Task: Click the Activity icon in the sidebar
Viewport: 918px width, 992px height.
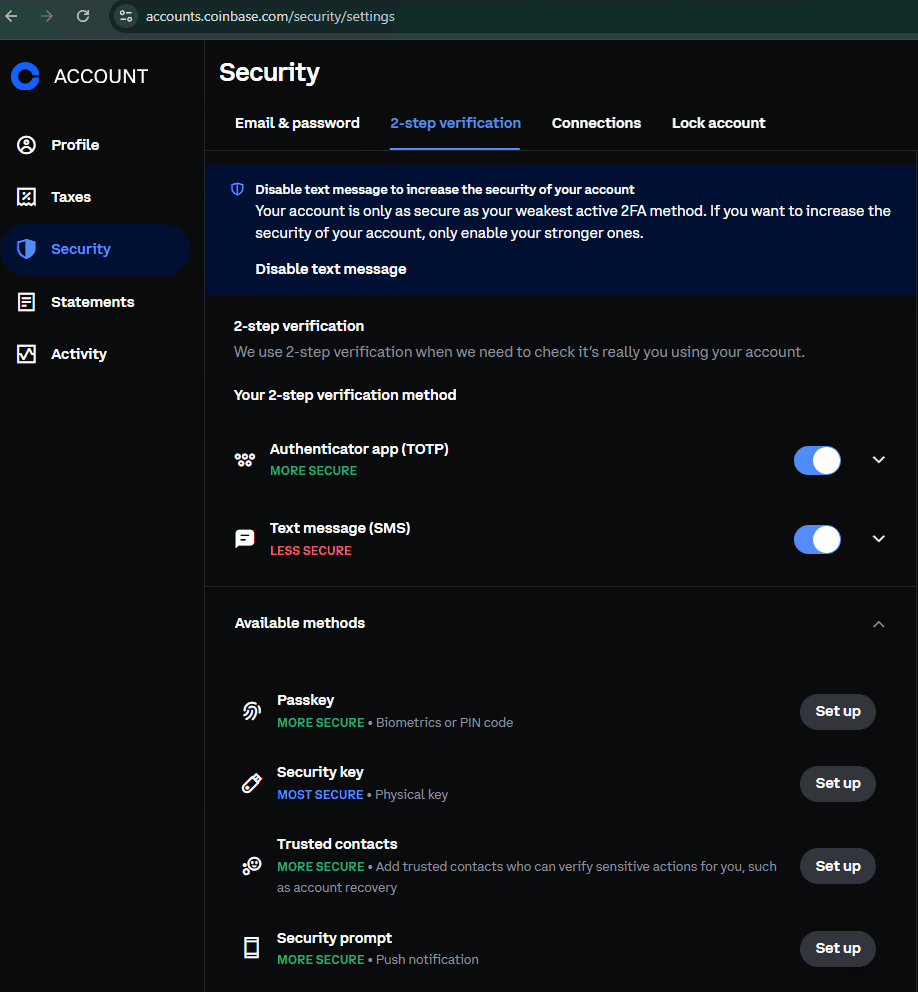Action: 25,353
